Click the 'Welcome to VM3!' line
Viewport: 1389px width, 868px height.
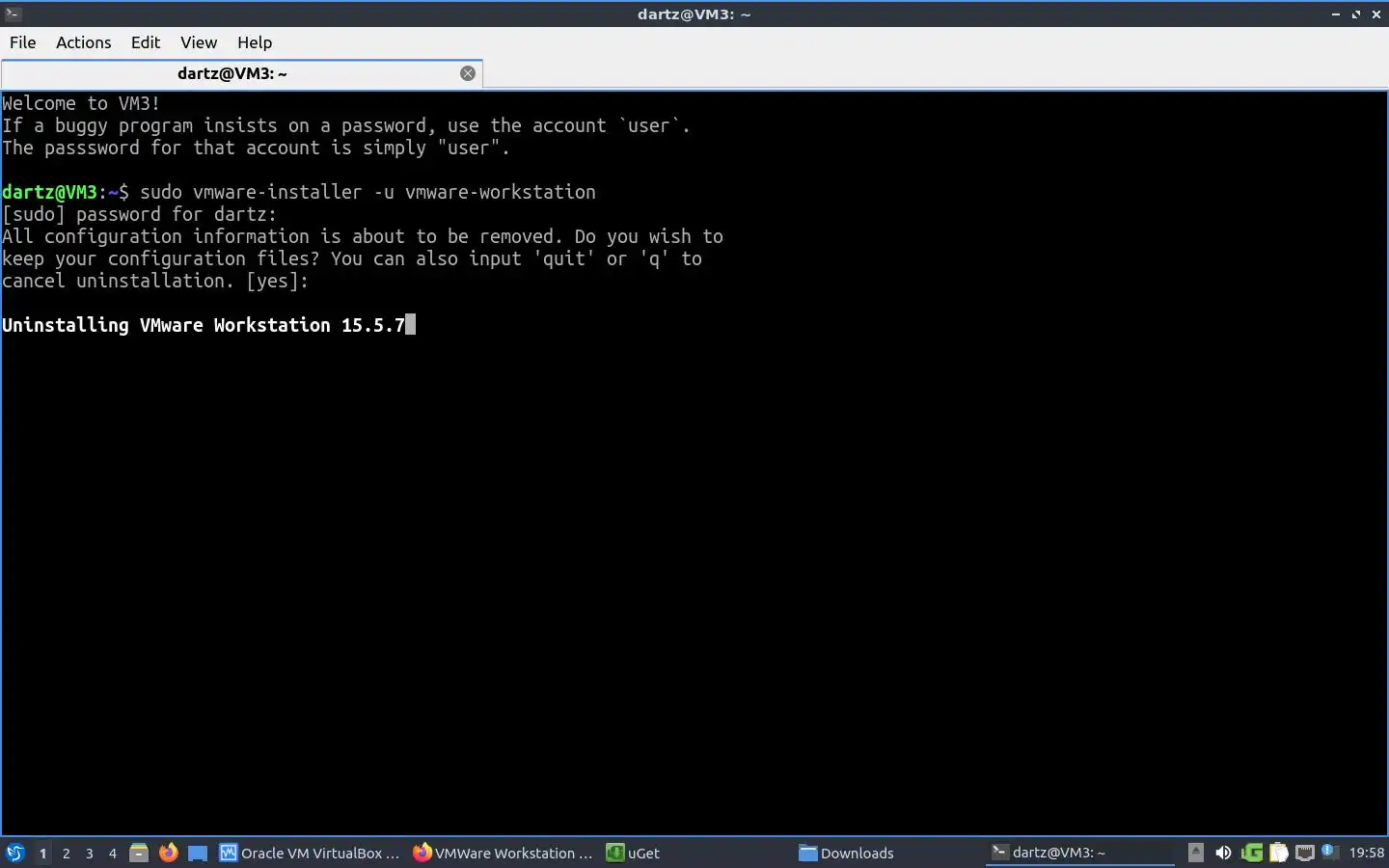81,103
